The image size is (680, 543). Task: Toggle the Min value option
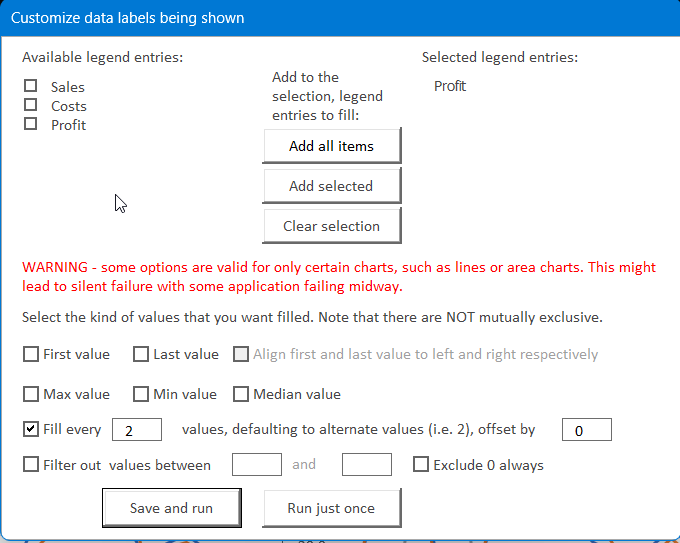click(x=141, y=394)
